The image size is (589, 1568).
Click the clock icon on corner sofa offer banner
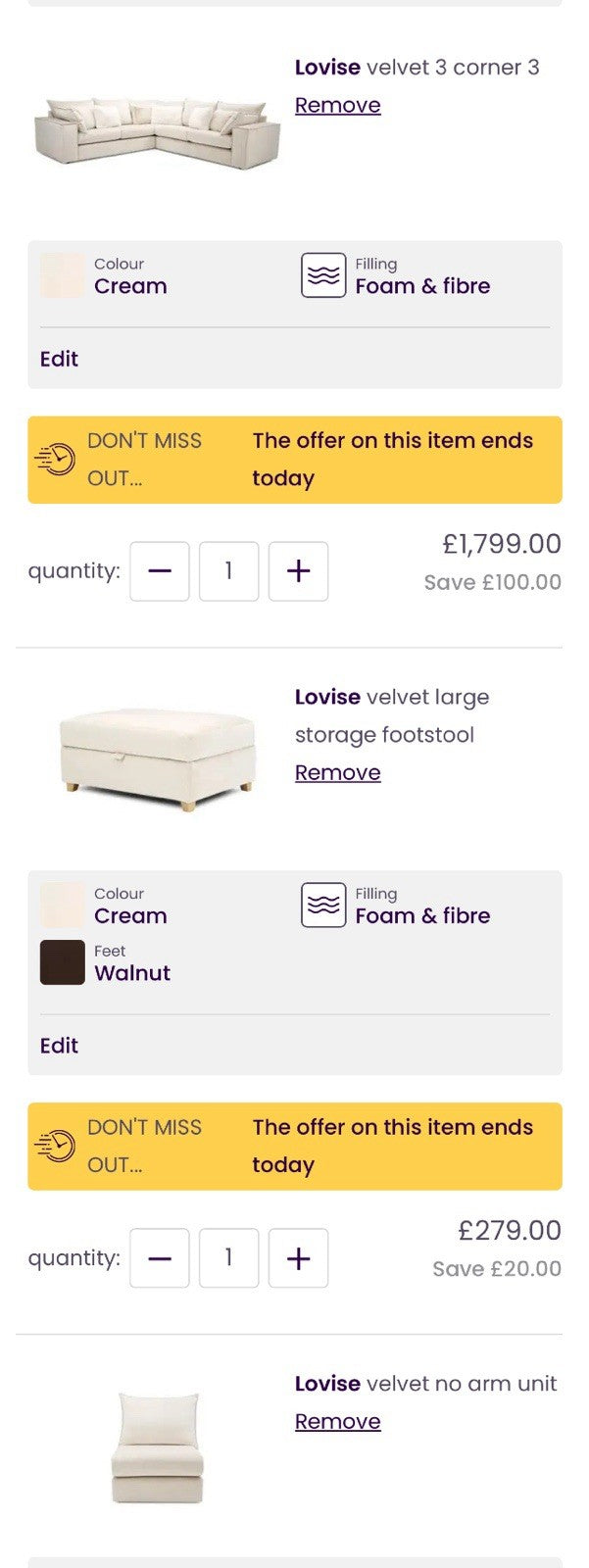click(x=55, y=460)
